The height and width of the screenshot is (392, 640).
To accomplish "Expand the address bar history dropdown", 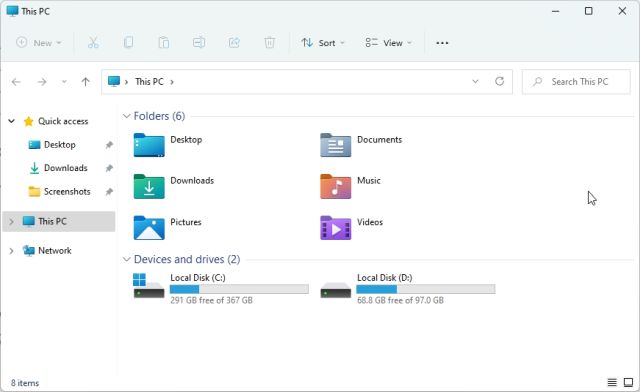I will (475, 82).
